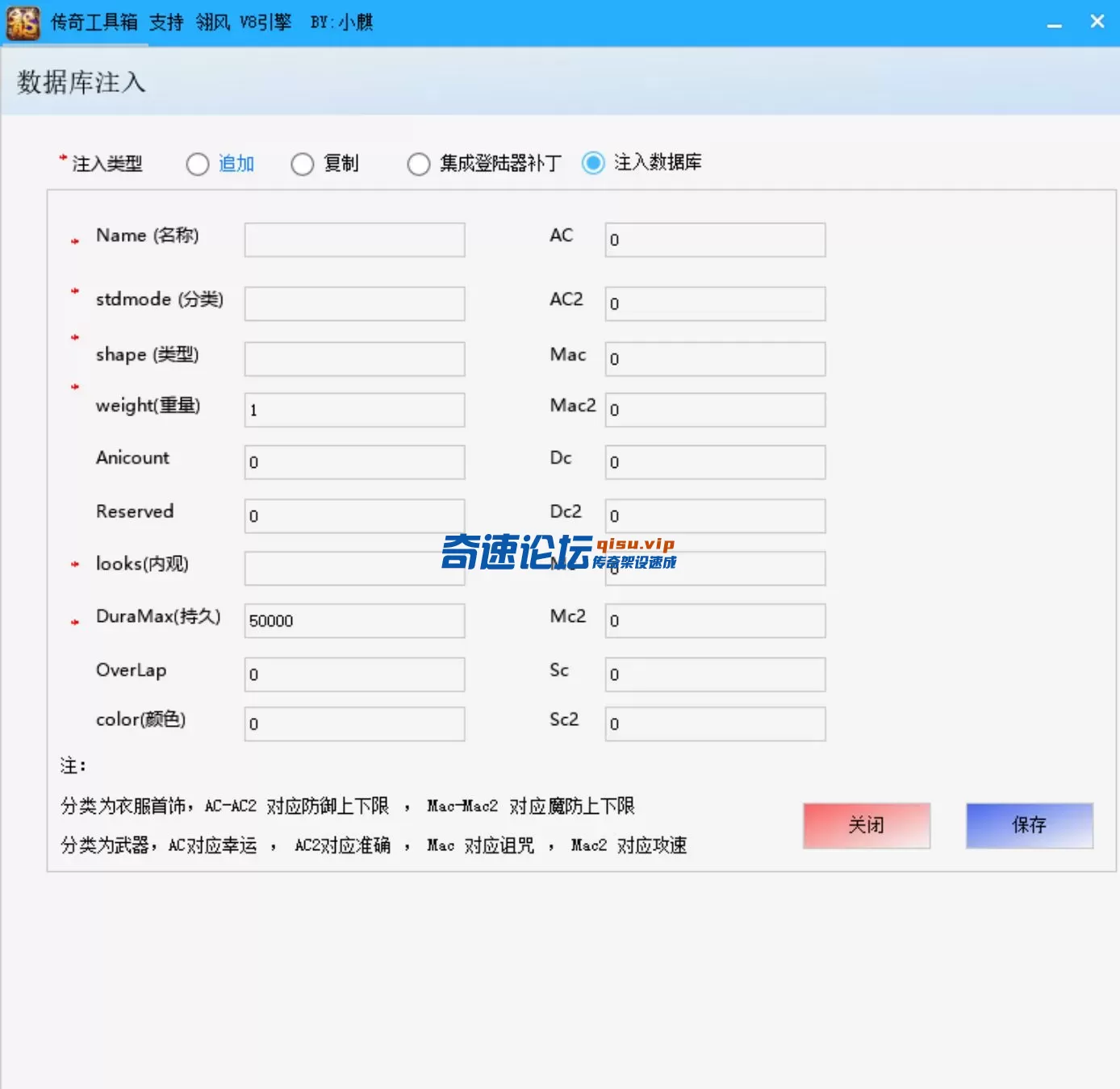Click the Mac value field
The image size is (1120, 1089).
pyautogui.click(x=715, y=359)
